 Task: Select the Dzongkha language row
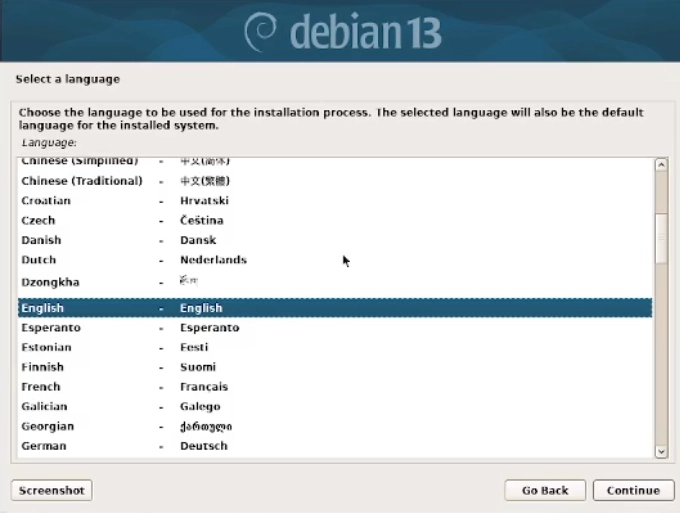point(335,282)
